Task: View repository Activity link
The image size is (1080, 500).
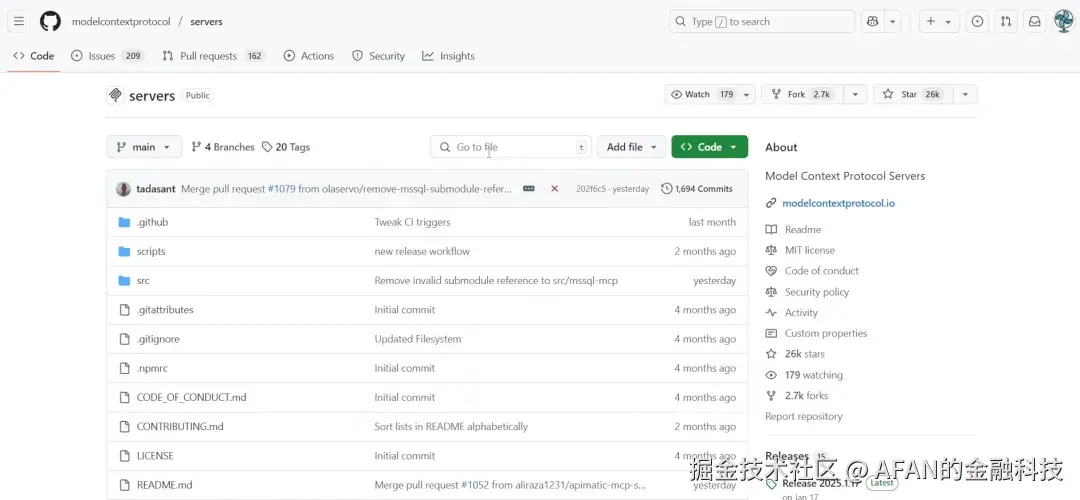Action: (801, 313)
